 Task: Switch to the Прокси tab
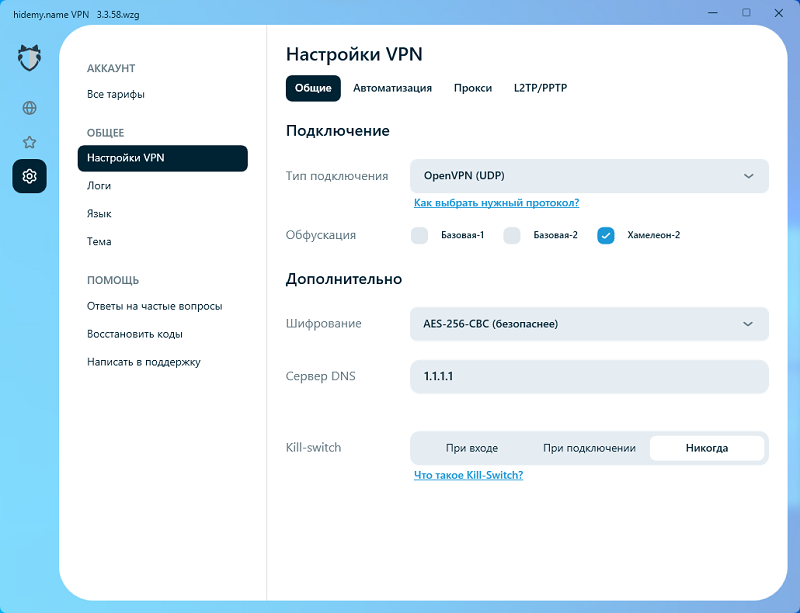[472, 88]
